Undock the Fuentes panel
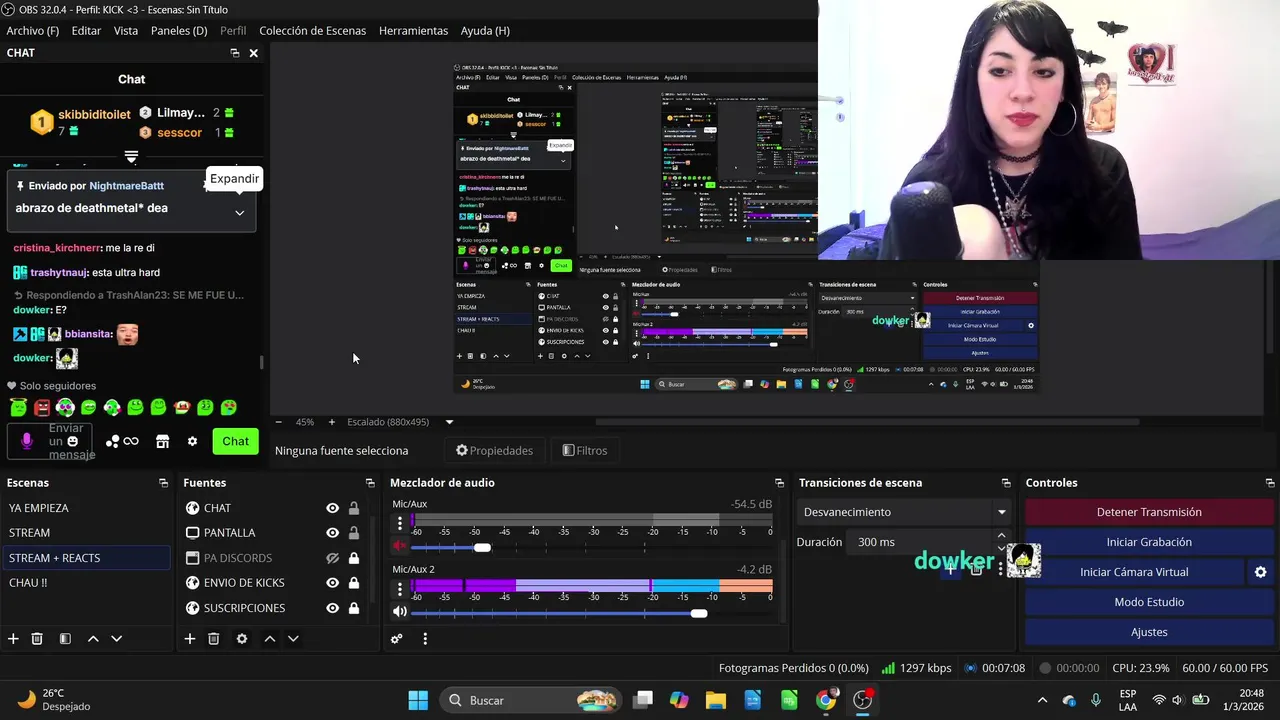This screenshot has width=1280, height=720. click(x=369, y=483)
